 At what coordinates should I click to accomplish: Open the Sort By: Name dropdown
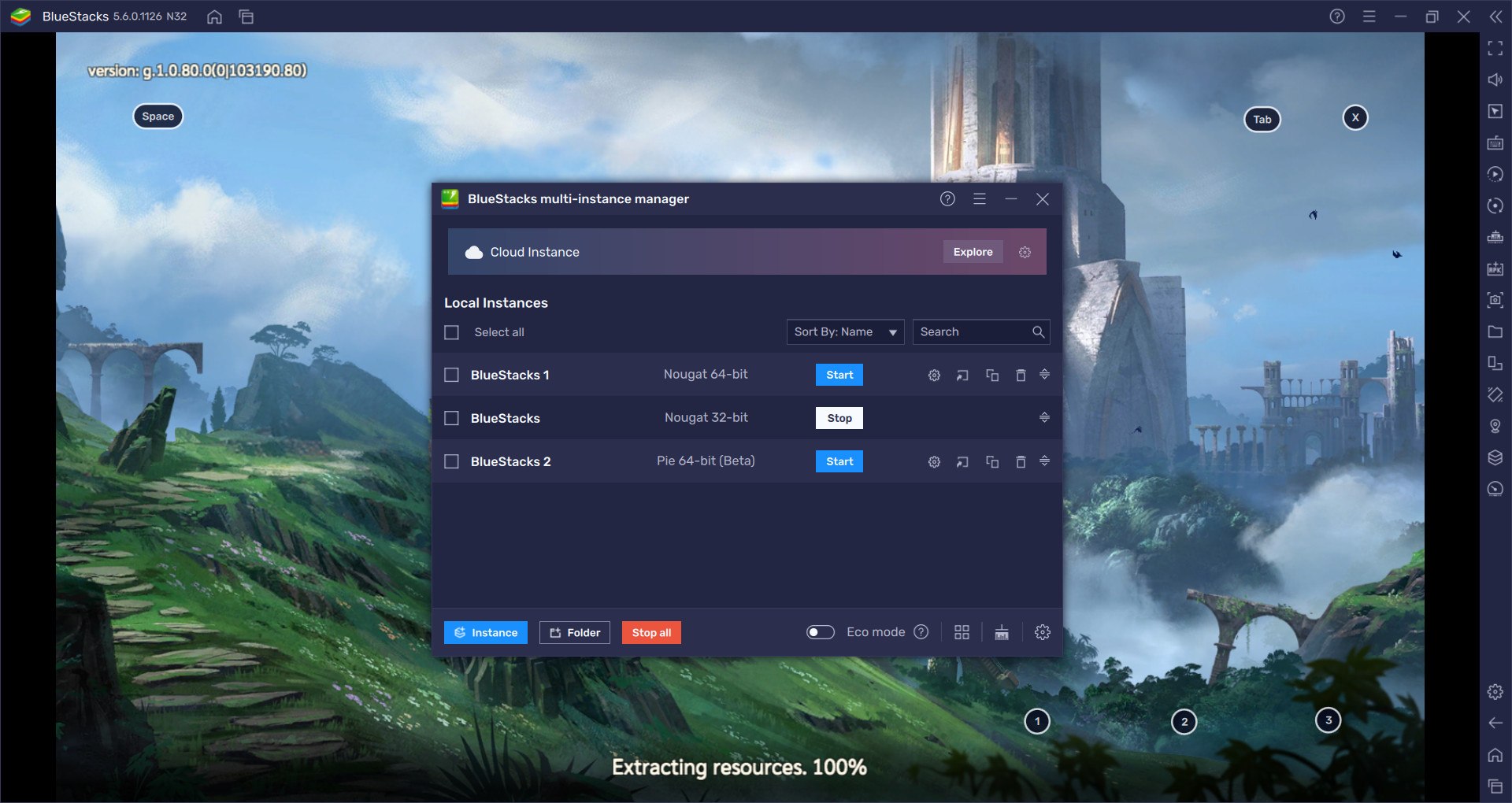(x=845, y=332)
